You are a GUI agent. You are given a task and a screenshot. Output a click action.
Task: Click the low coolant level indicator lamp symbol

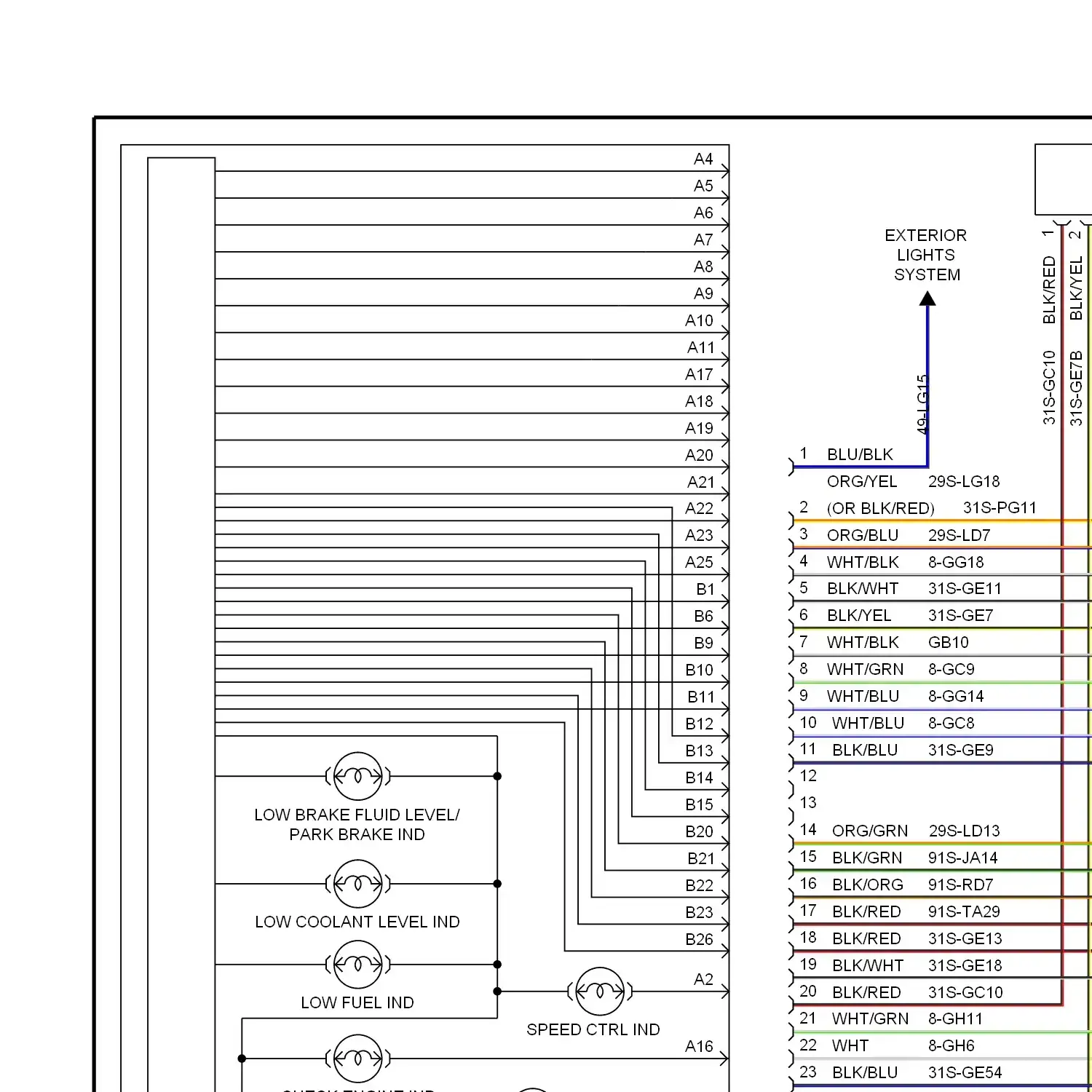click(x=357, y=884)
